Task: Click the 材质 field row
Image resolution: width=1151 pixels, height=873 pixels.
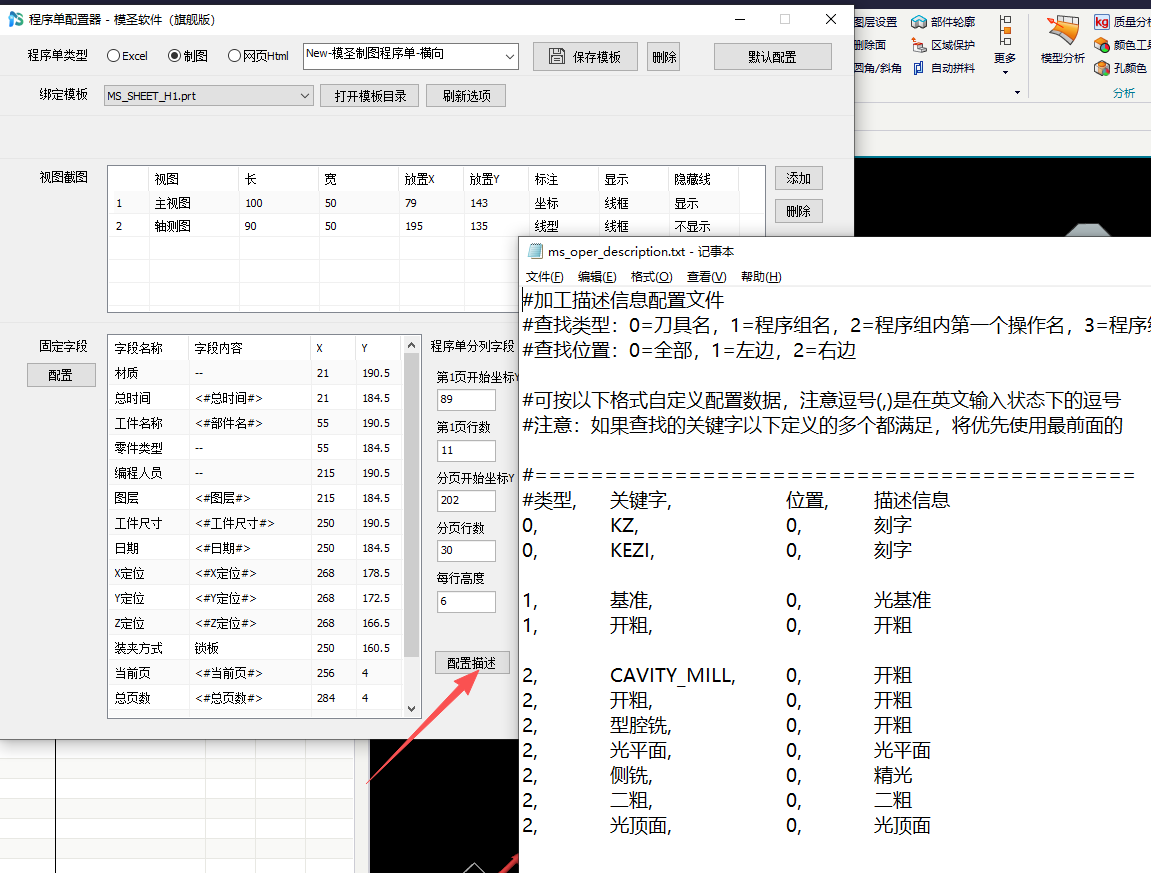Action: coord(255,373)
